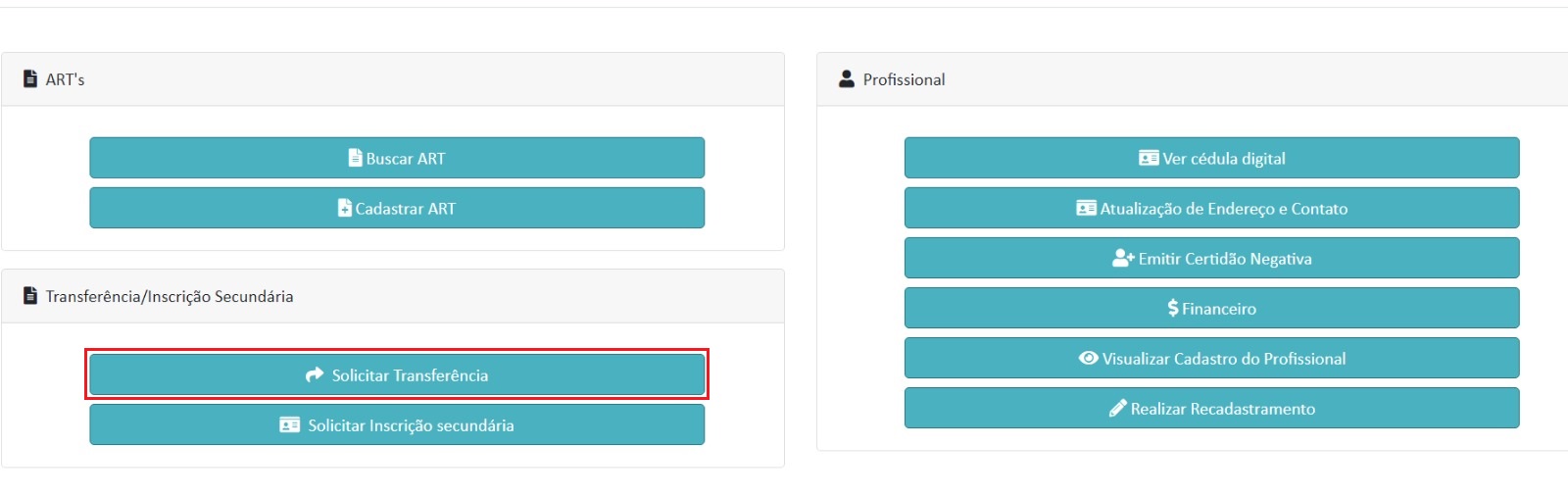Click the share arrow icon beside Solicitar Transferência
The width and height of the screenshot is (1568, 496).
pos(315,374)
